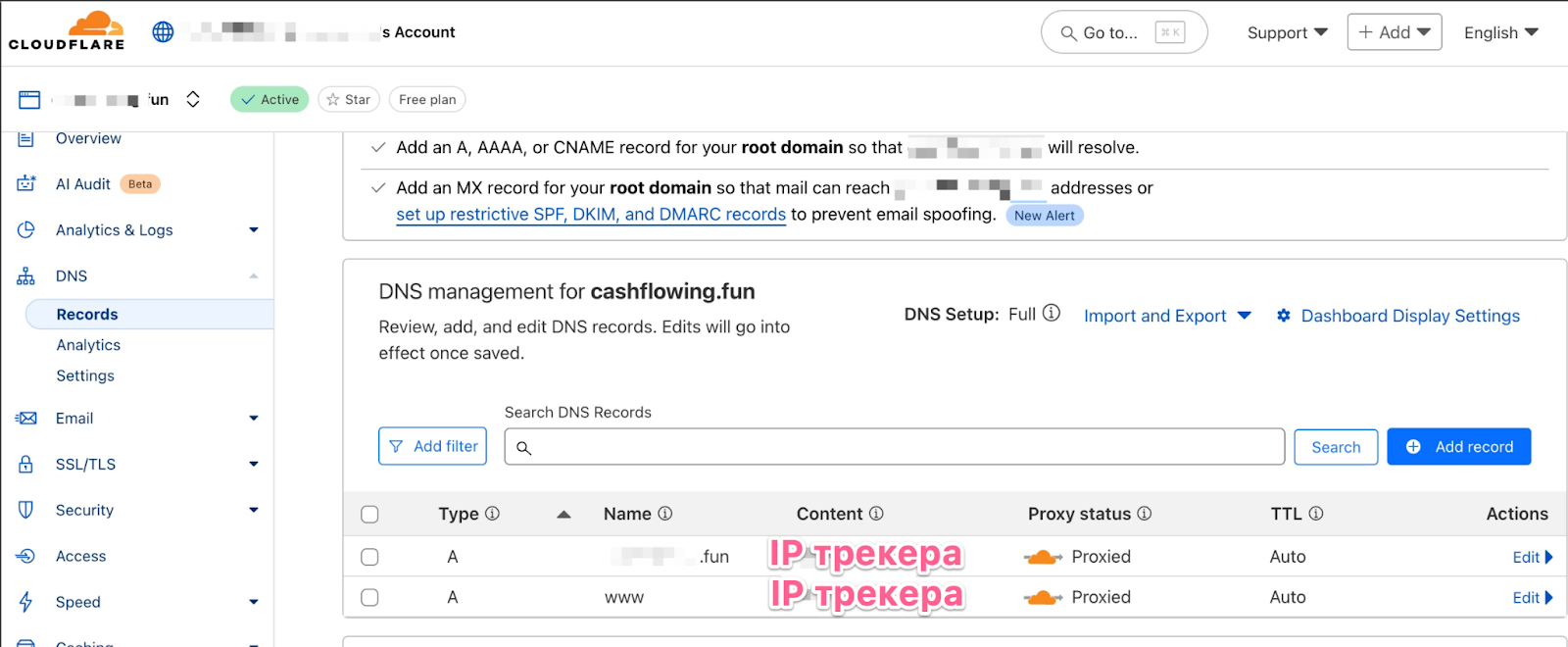Expand the SSL/TLS section arrow

254,464
